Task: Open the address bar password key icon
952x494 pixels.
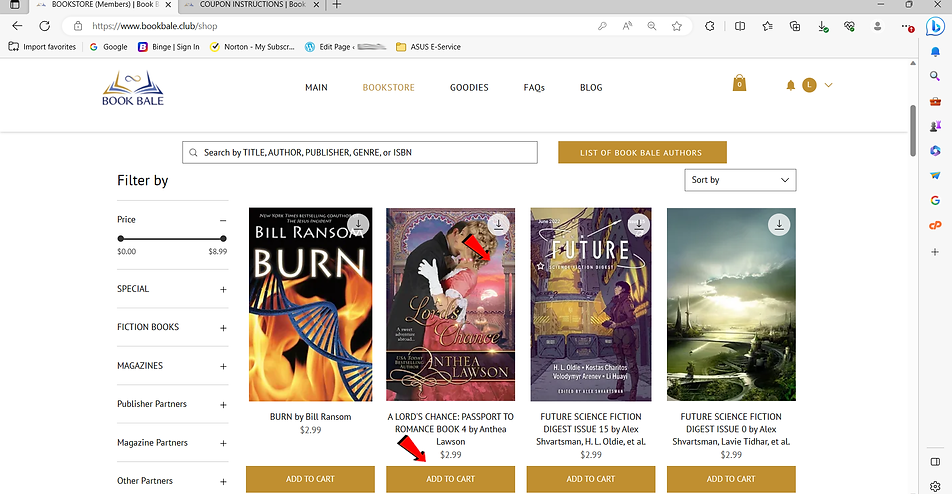Action: tap(602, 26)
